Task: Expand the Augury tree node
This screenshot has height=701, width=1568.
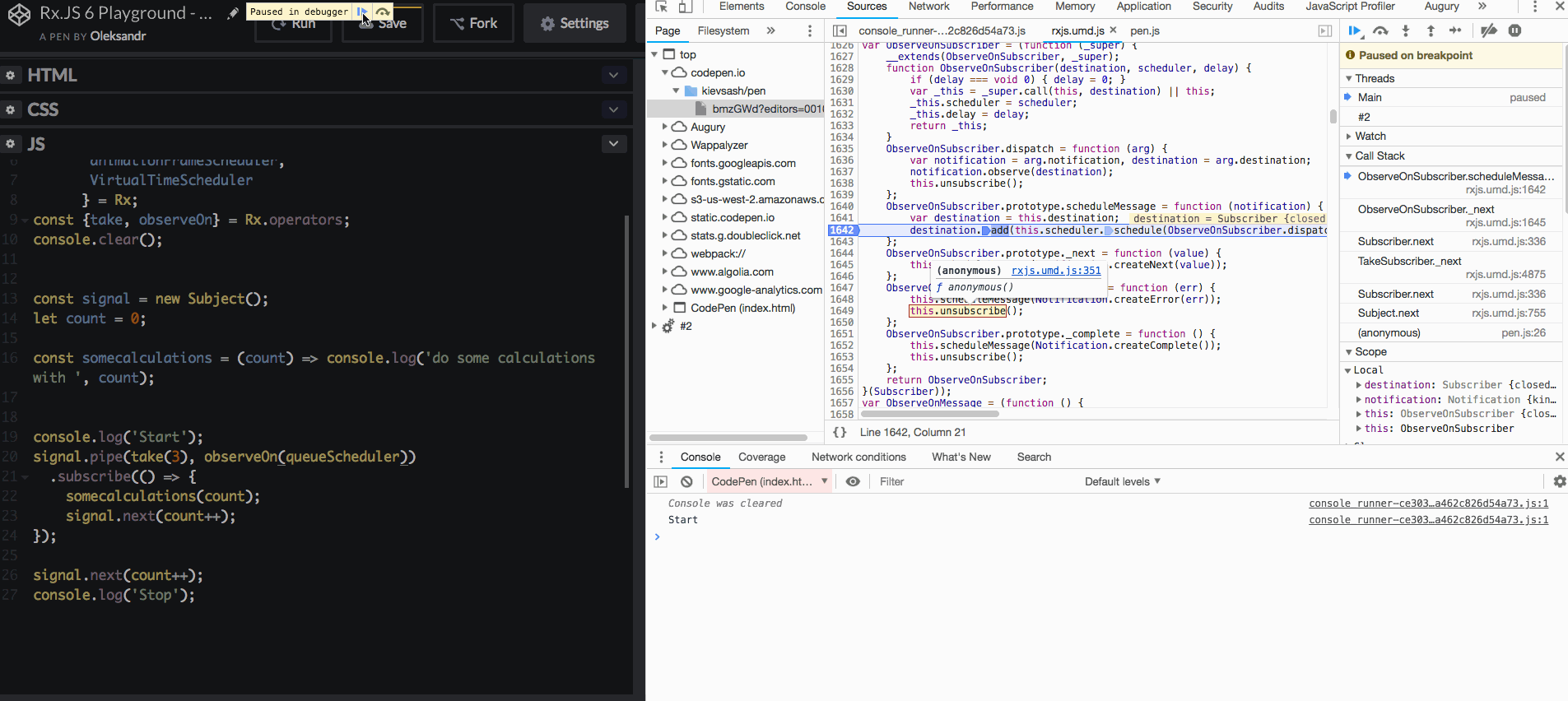Action: click(665, 127)
